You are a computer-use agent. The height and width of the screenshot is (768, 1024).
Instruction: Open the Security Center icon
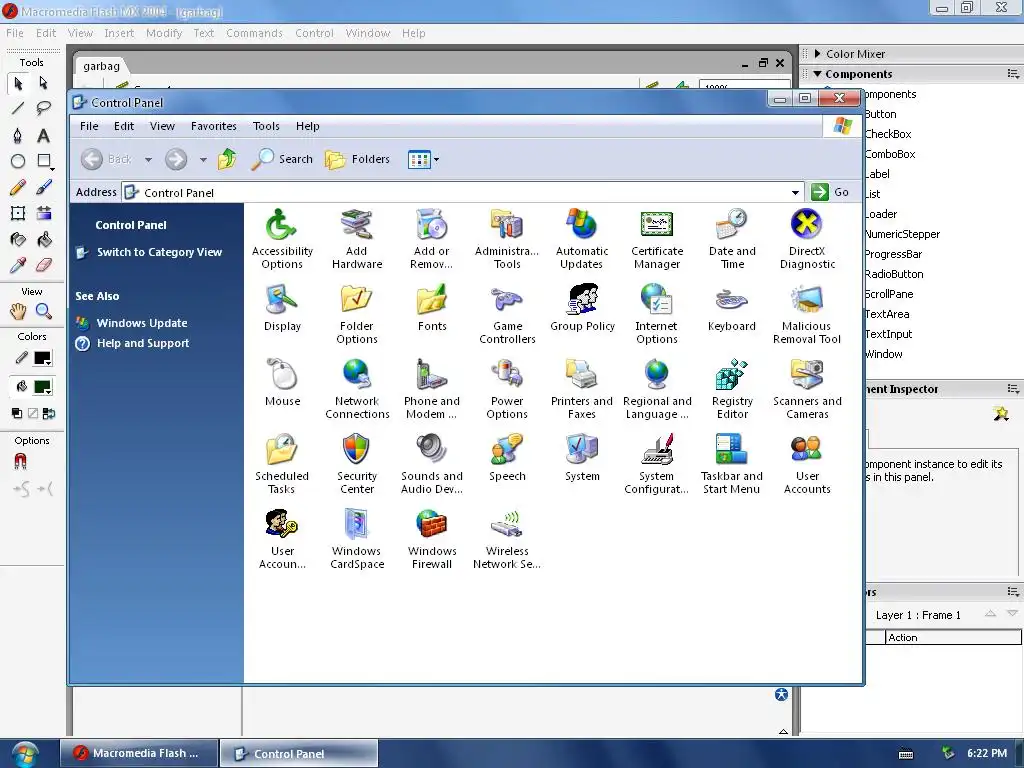(357, 464)
